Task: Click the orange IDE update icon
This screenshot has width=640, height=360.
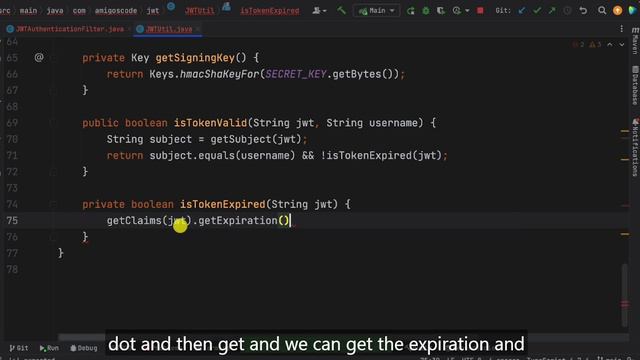Action: pyautogui.click(x=618, y=11)
